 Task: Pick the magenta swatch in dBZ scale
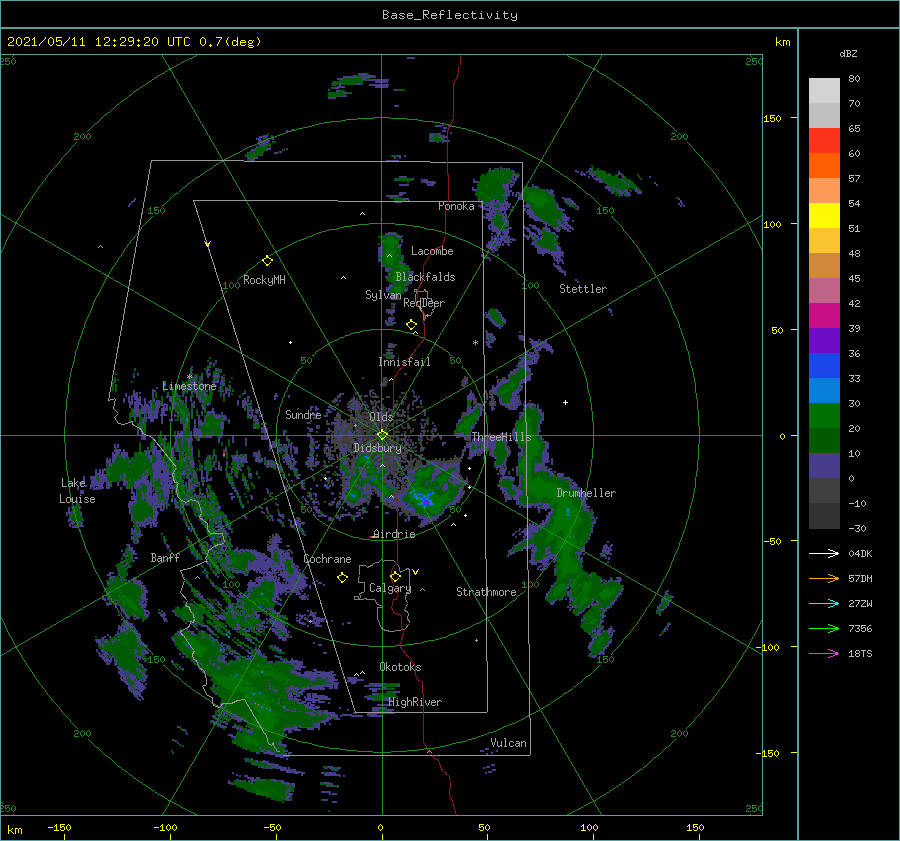824,315
